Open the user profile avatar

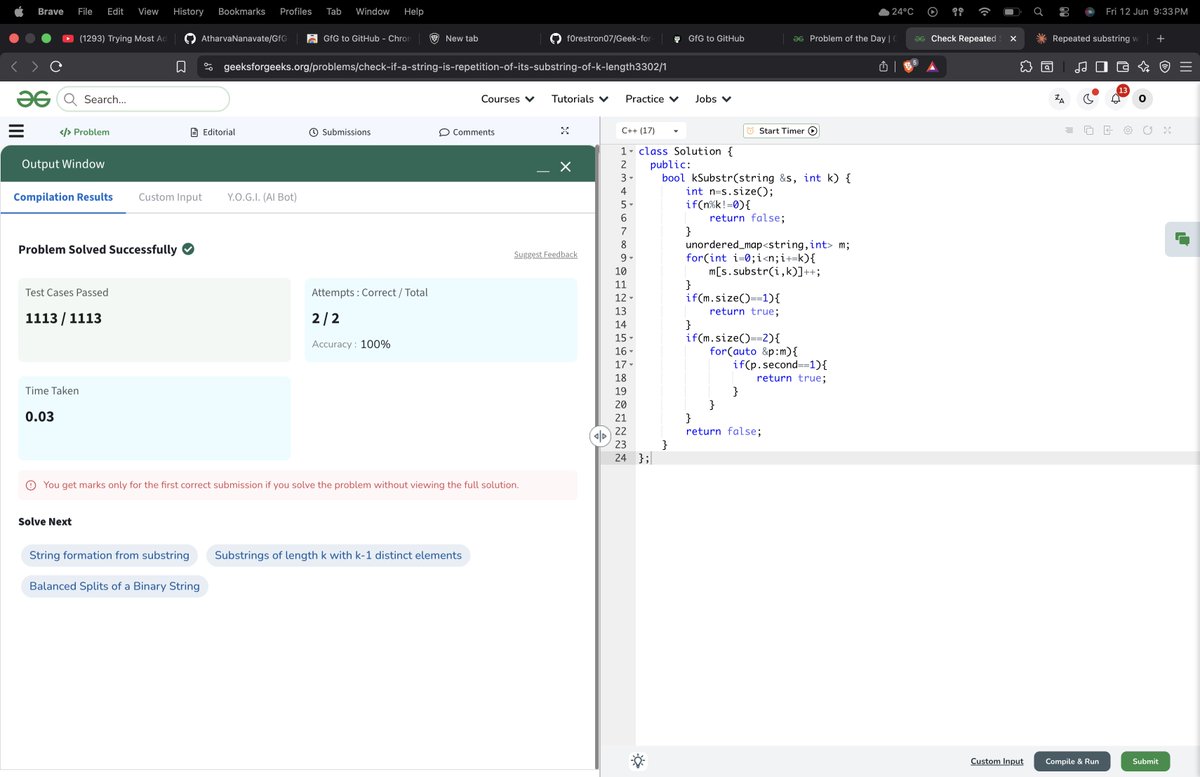coord(1142,99)
